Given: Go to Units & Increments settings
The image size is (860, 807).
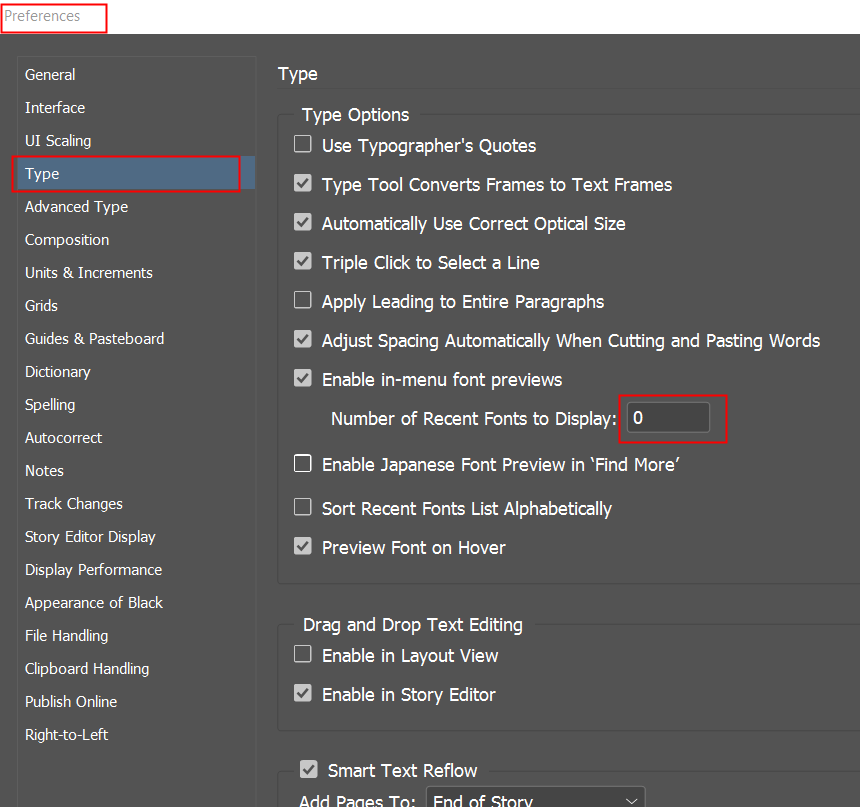Looking at the screenshot, I should click(x=89, y=273).
